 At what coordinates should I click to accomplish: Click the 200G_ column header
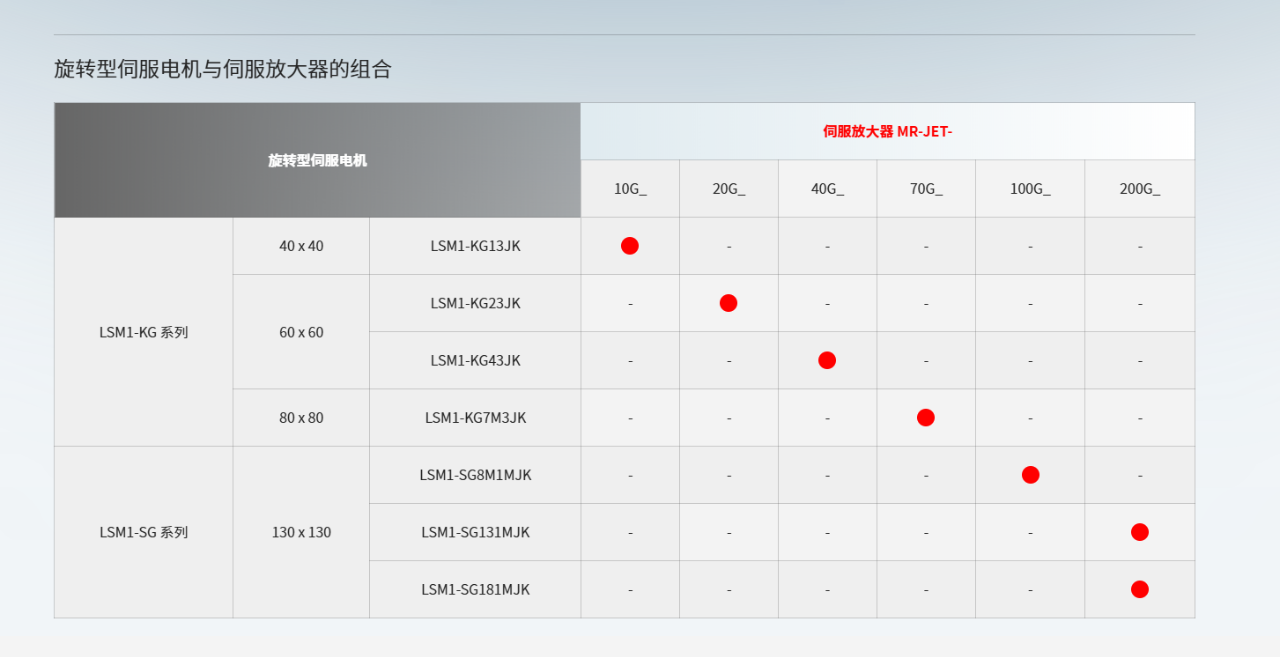1140,189
